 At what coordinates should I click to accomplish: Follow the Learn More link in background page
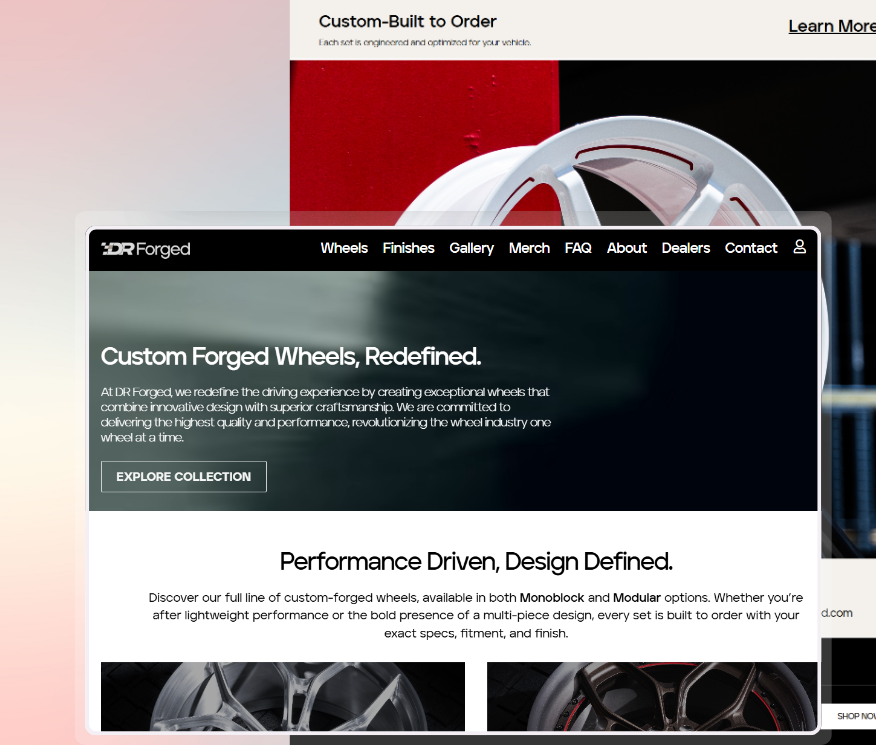(832, 26)
